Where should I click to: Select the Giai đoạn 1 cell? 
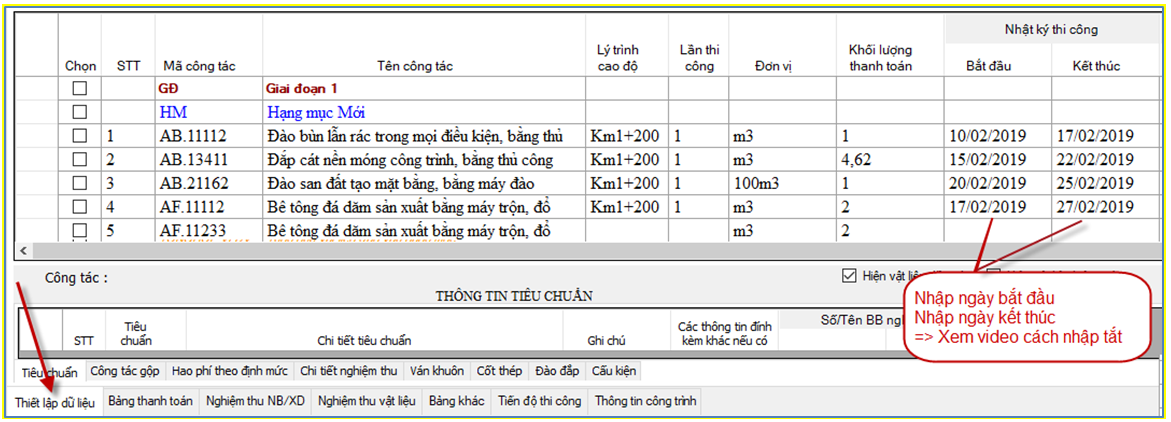pos(424,88)
